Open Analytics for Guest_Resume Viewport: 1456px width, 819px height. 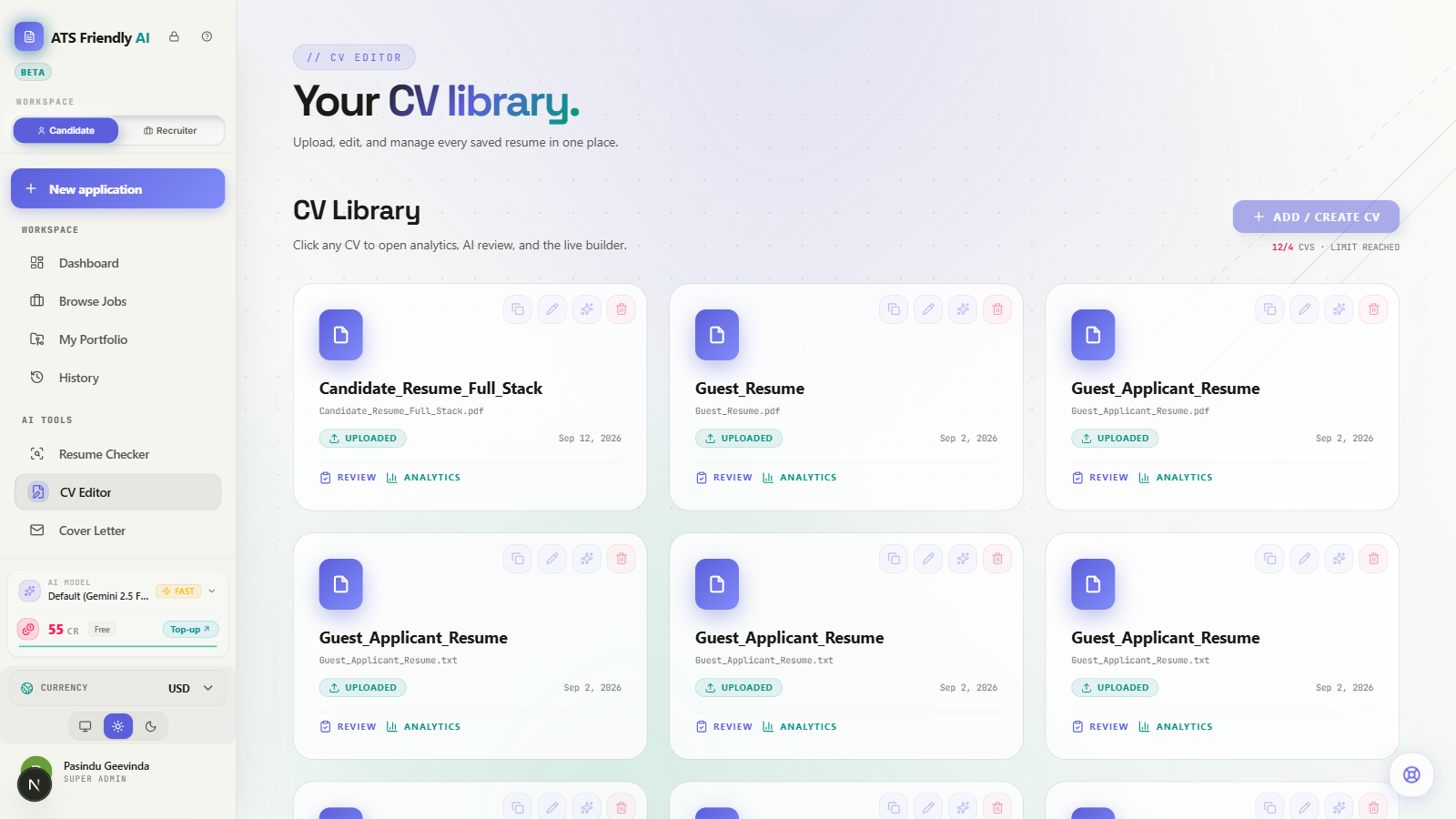click(x=799, y=478)
